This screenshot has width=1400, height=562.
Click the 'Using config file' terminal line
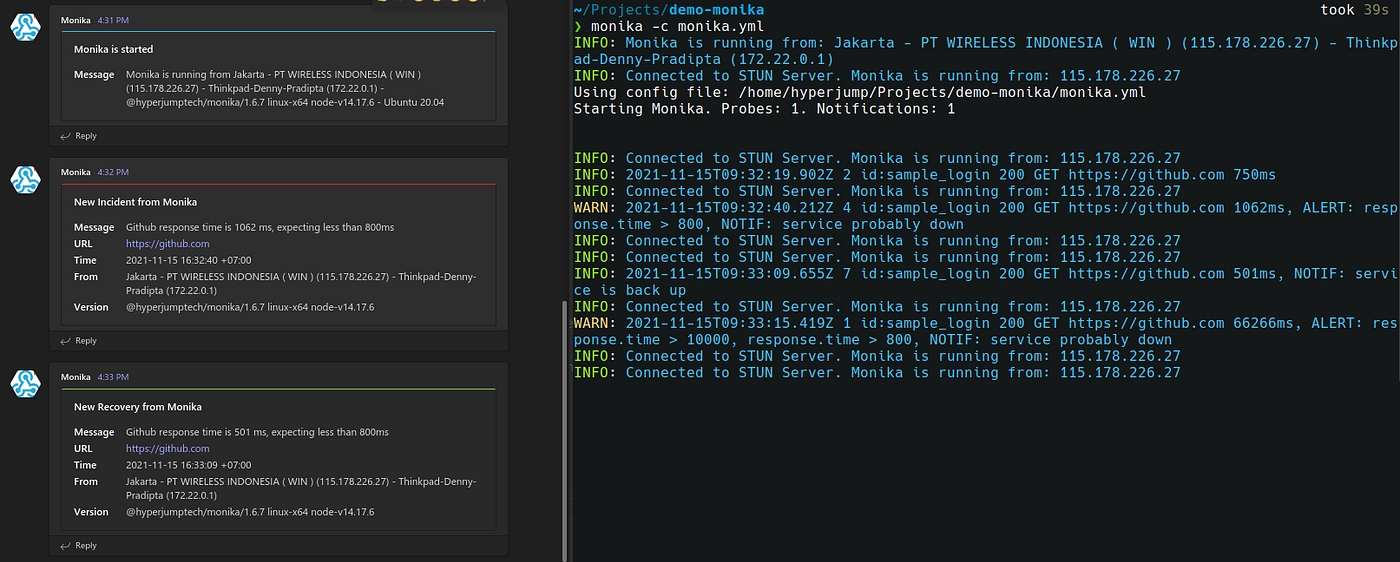pyautogui.click(x=859, y=92)
